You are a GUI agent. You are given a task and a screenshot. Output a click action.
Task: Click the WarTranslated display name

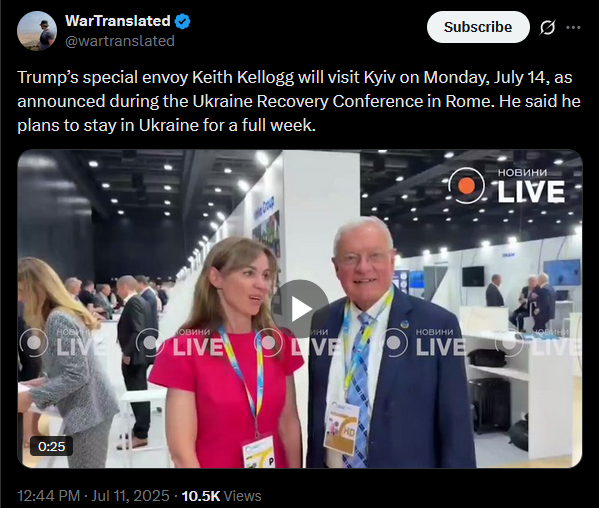(118, 21)
